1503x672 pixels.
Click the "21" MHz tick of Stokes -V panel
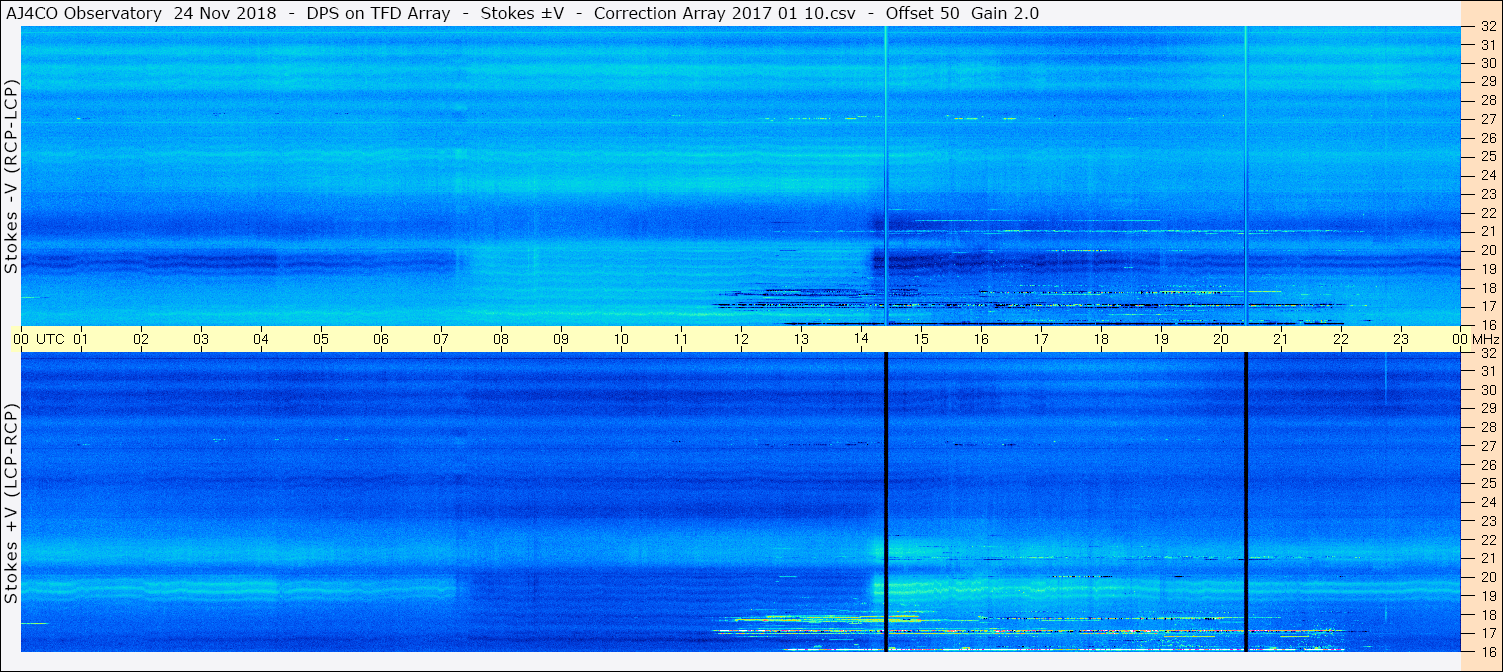[1487, 231]
